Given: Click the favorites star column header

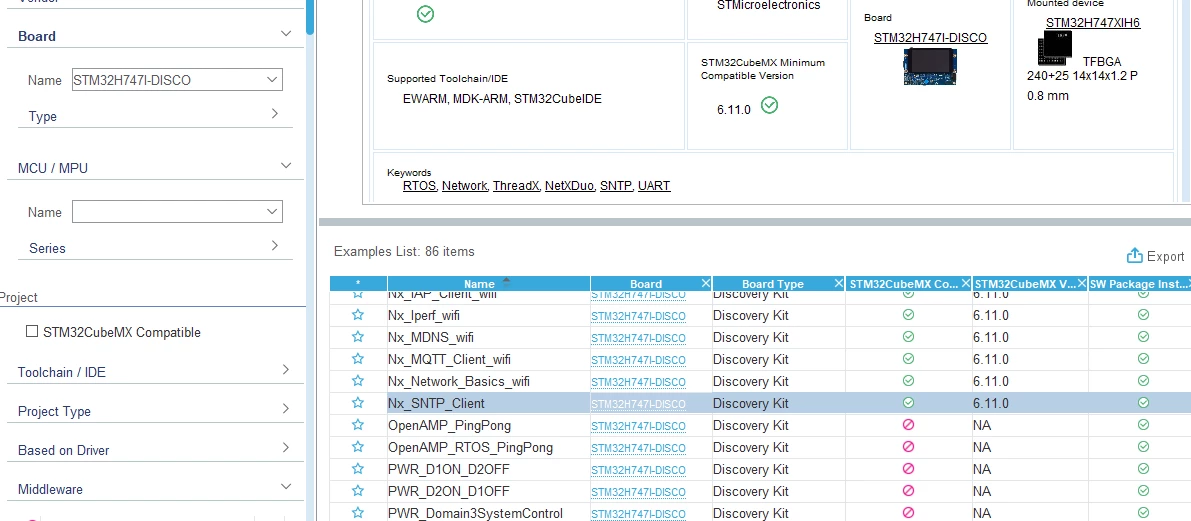Looking at the screenshot, I should 358,283.
